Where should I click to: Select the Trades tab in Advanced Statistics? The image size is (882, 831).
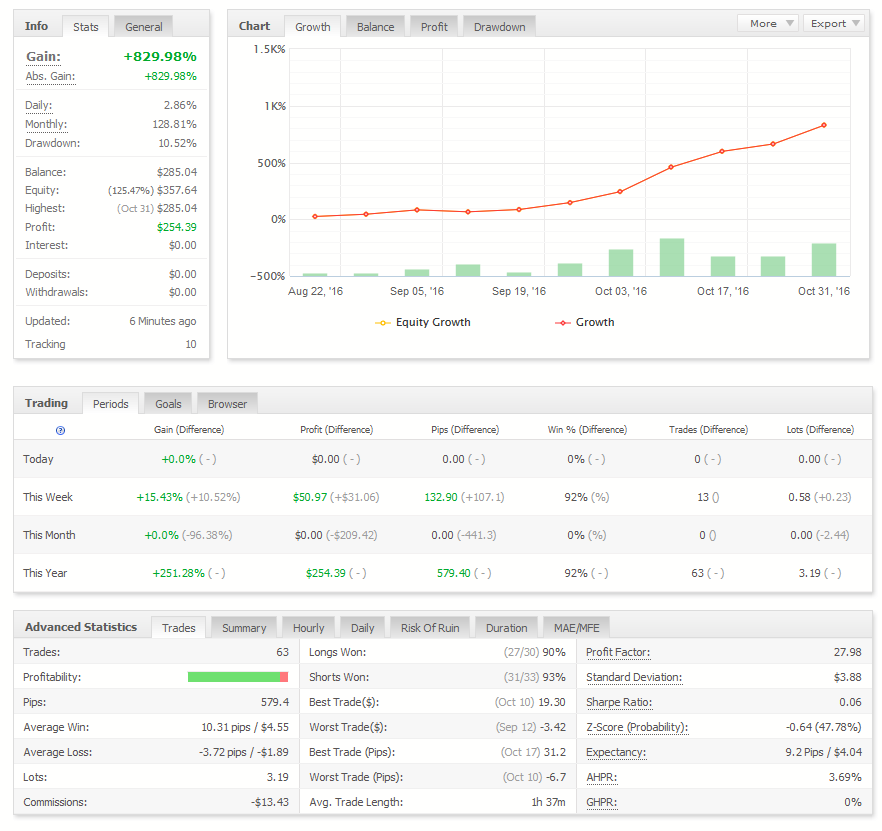coord(178,627)
